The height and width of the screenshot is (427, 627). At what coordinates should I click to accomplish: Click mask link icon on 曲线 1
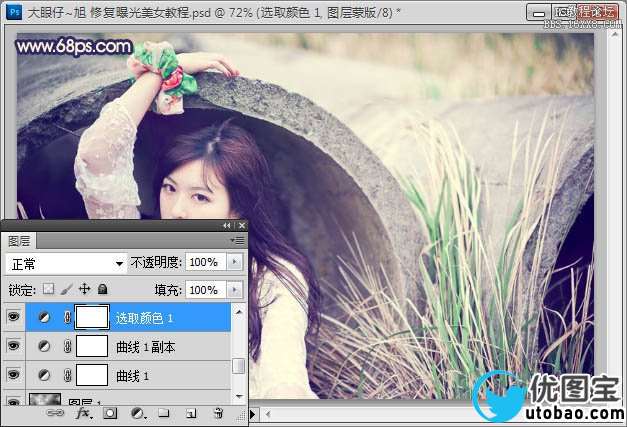tap(68, 375)
